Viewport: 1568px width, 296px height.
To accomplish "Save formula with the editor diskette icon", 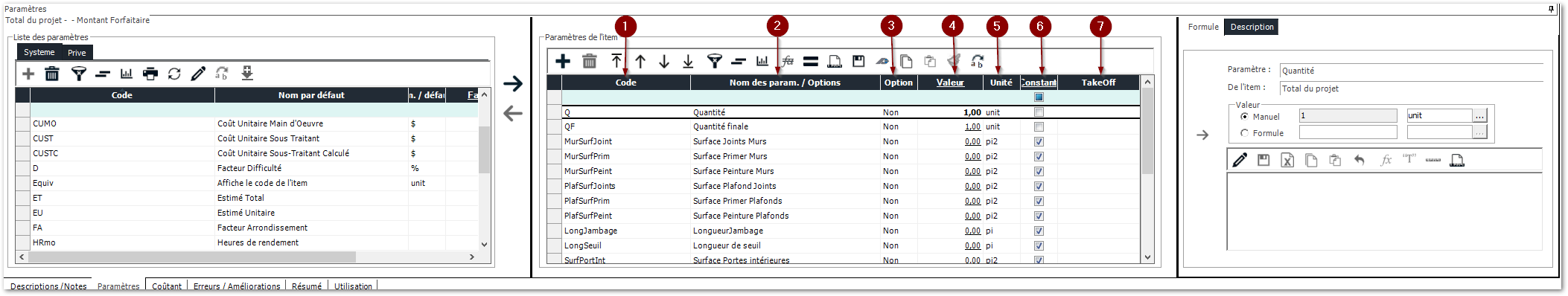I will (x=1263, y=160).
